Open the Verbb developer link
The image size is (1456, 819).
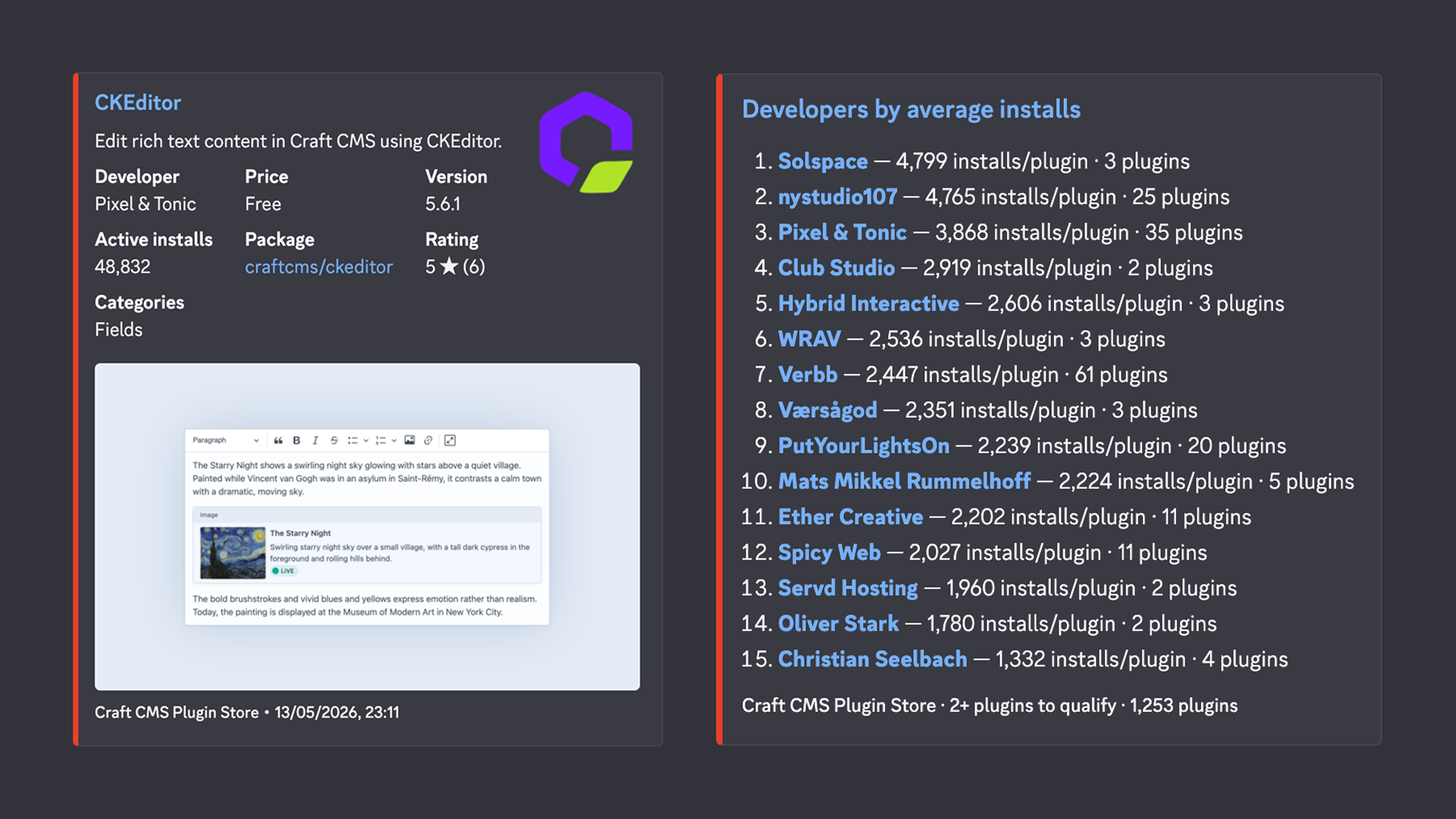[808, 375]
